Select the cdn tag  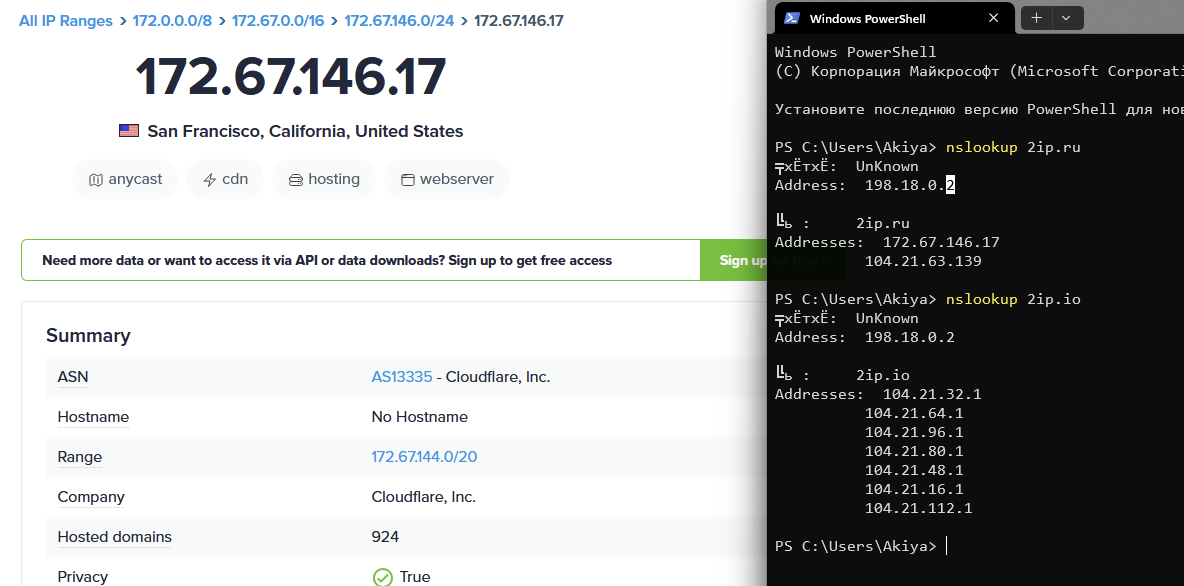tap(225, 179)
